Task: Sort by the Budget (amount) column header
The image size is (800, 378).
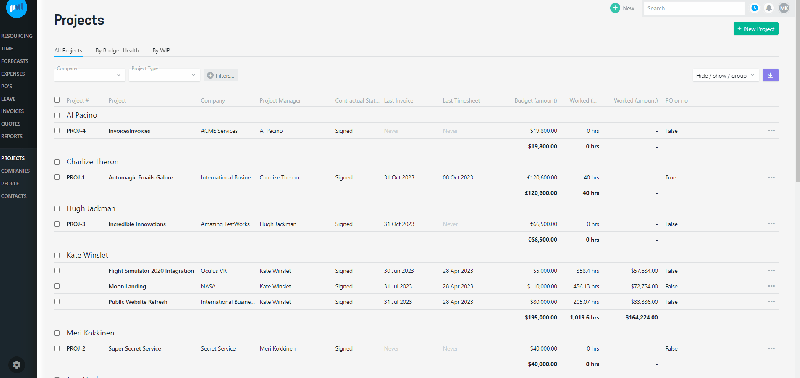Action: click(536, 100)
